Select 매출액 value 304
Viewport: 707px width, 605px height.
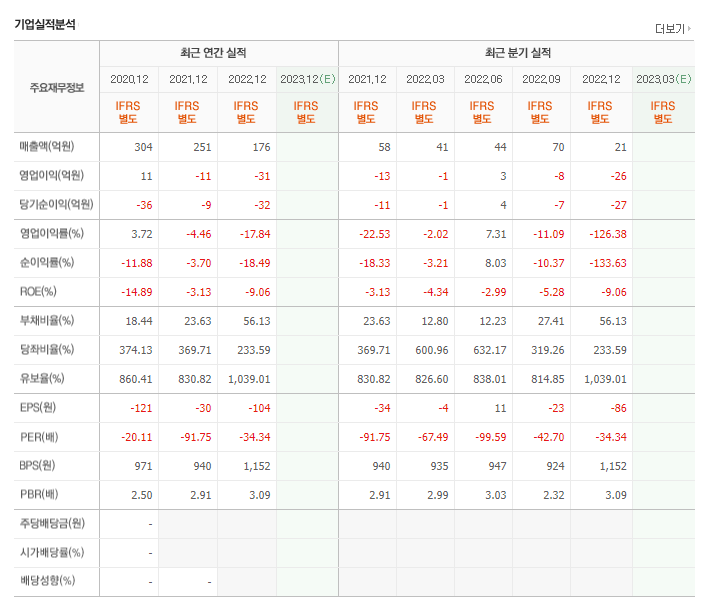[x=143, y=147]
